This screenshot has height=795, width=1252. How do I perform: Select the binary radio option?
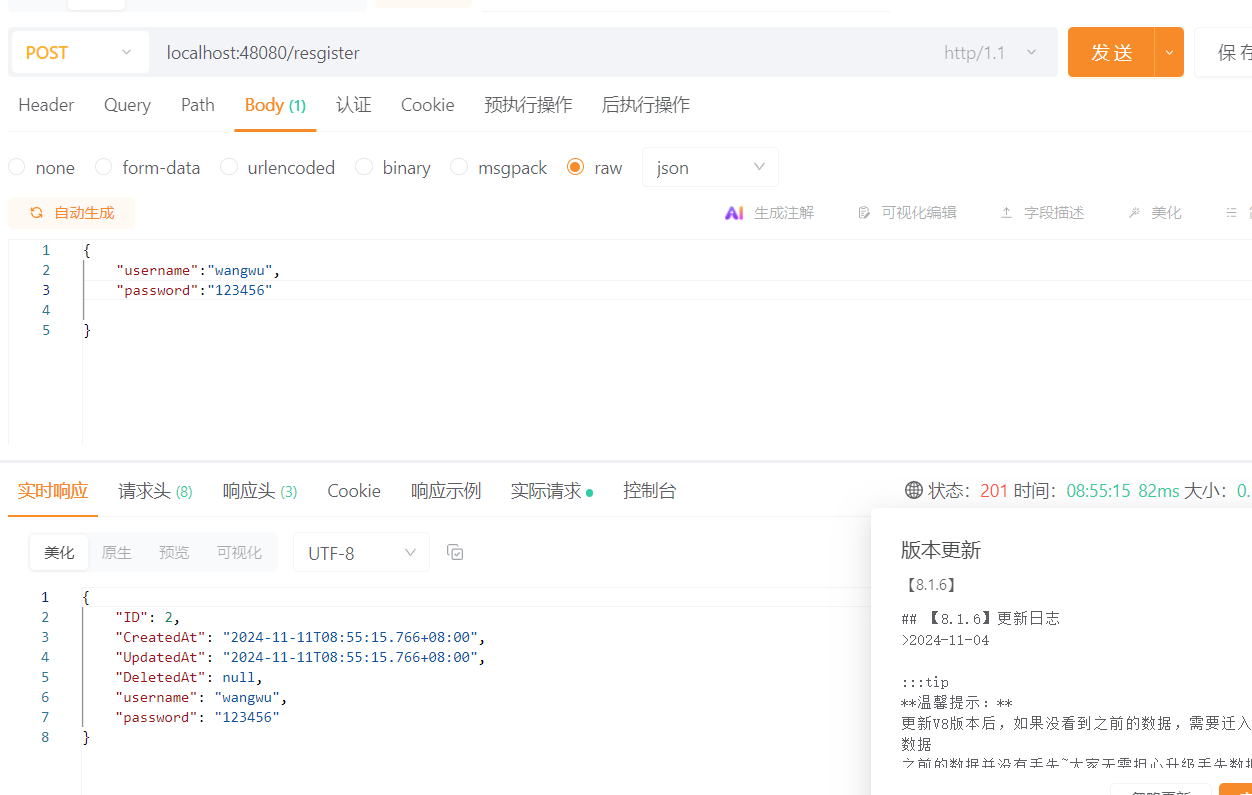coord(364,167)
